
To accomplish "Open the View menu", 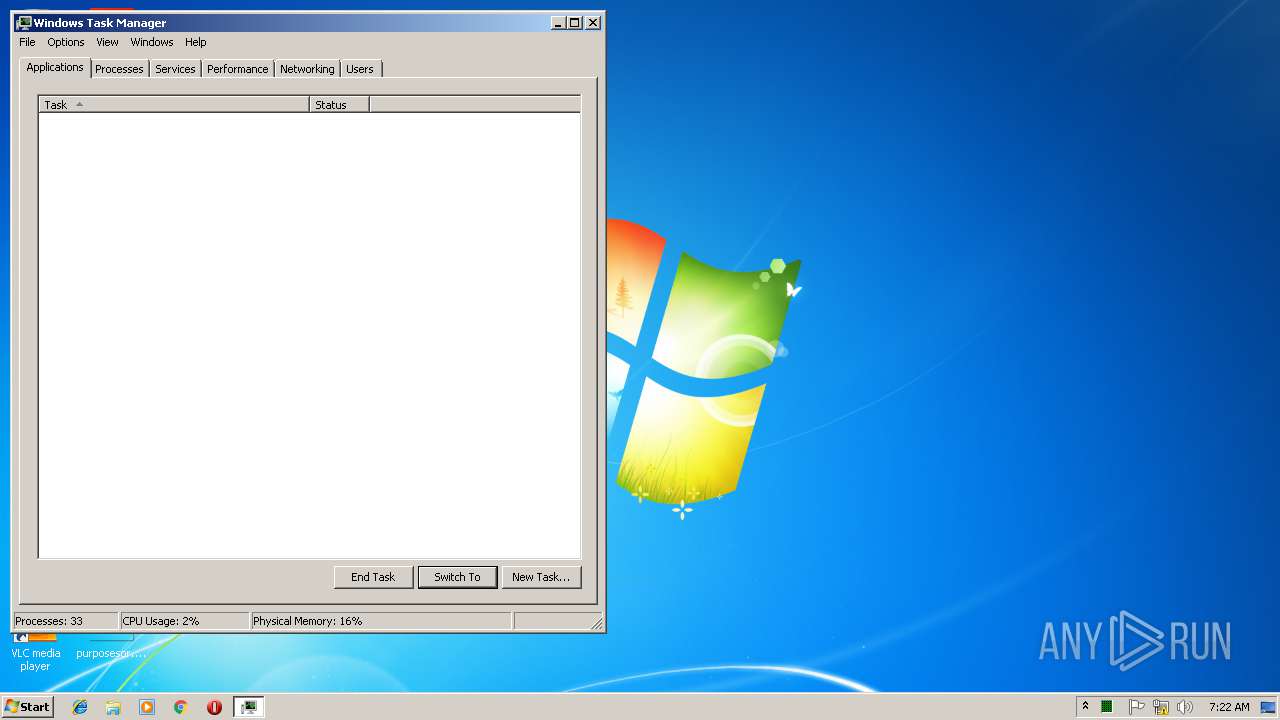I will [107, 42].
